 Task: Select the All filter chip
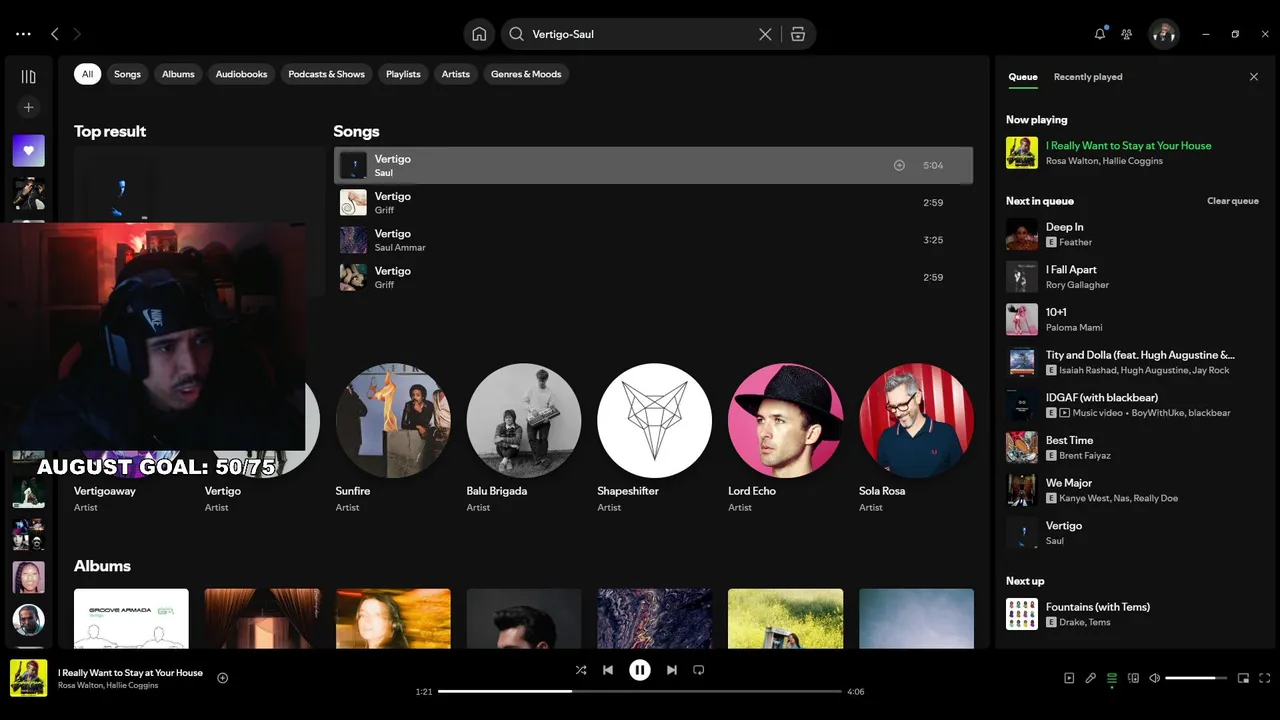pos(87,74)
